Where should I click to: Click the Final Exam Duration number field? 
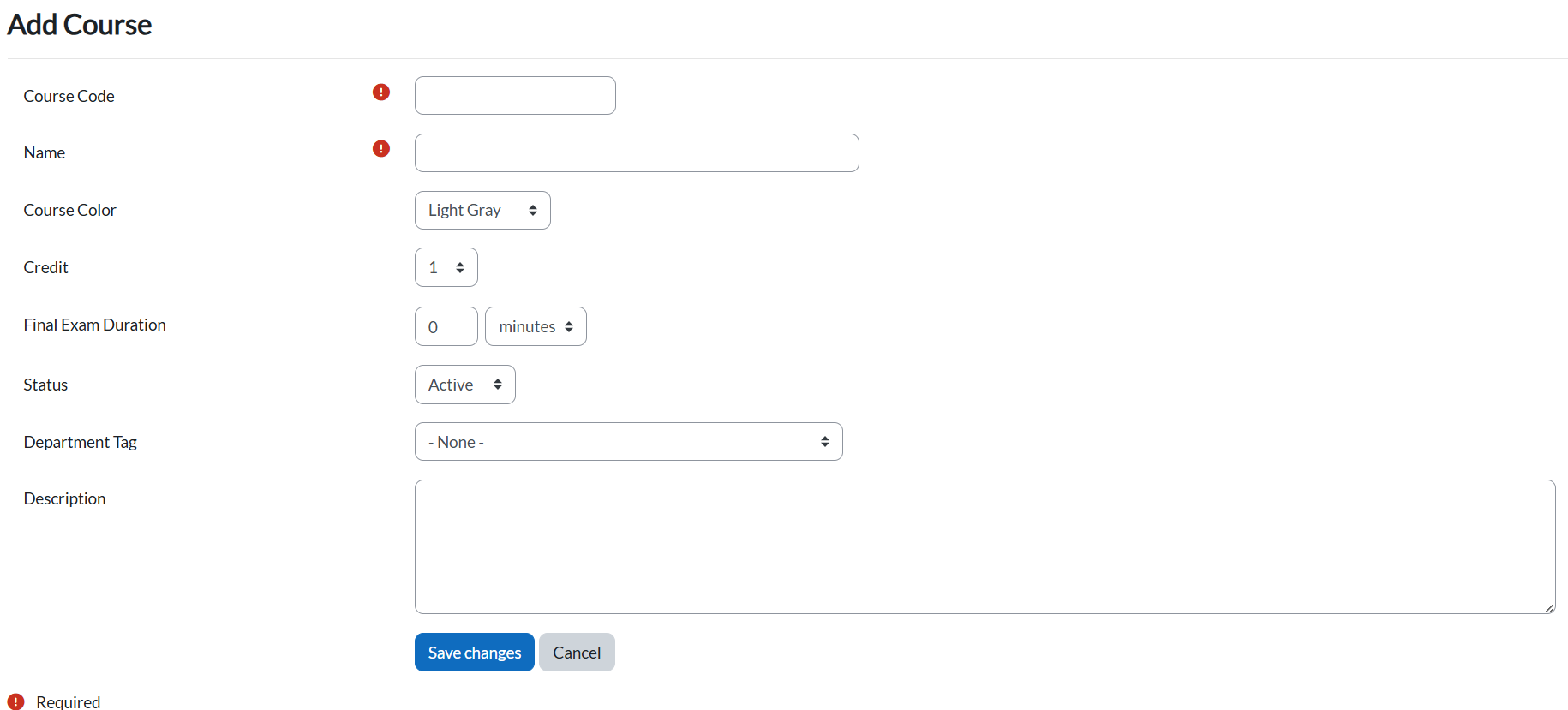(x=446, y=327)
